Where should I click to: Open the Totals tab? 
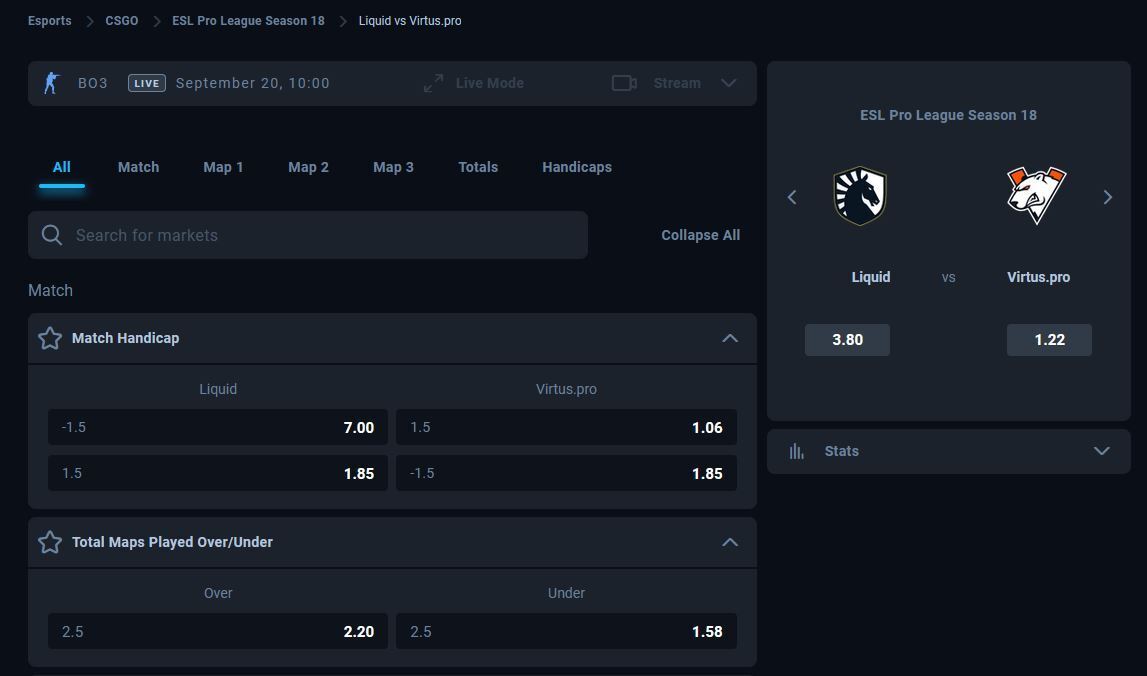(478, 167)
